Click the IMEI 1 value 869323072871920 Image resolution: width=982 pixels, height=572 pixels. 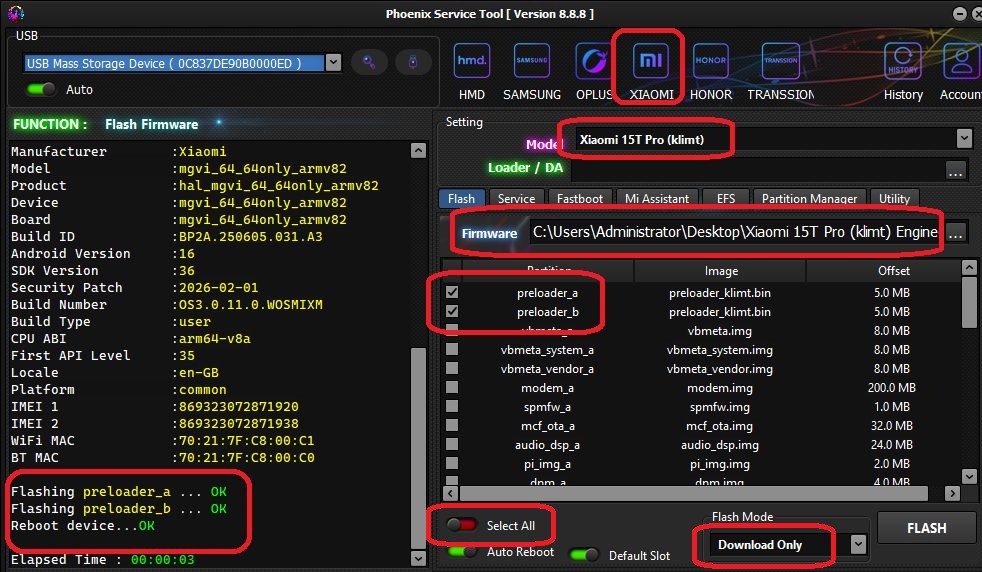coord(239,406)
